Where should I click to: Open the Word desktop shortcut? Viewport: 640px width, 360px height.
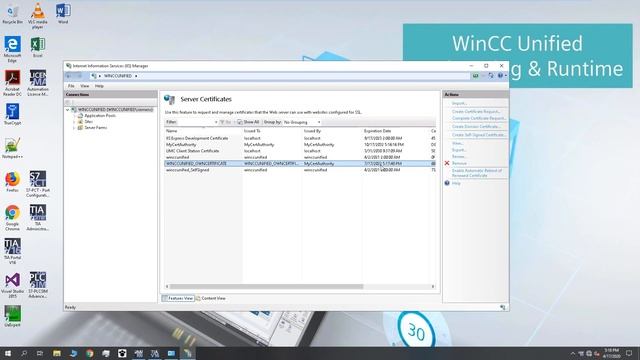point(63,14)
